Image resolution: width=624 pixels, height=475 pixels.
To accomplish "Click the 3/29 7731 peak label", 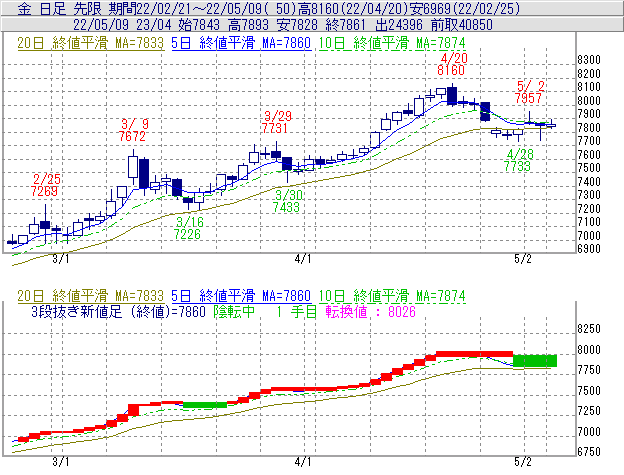I will [277, 122].
